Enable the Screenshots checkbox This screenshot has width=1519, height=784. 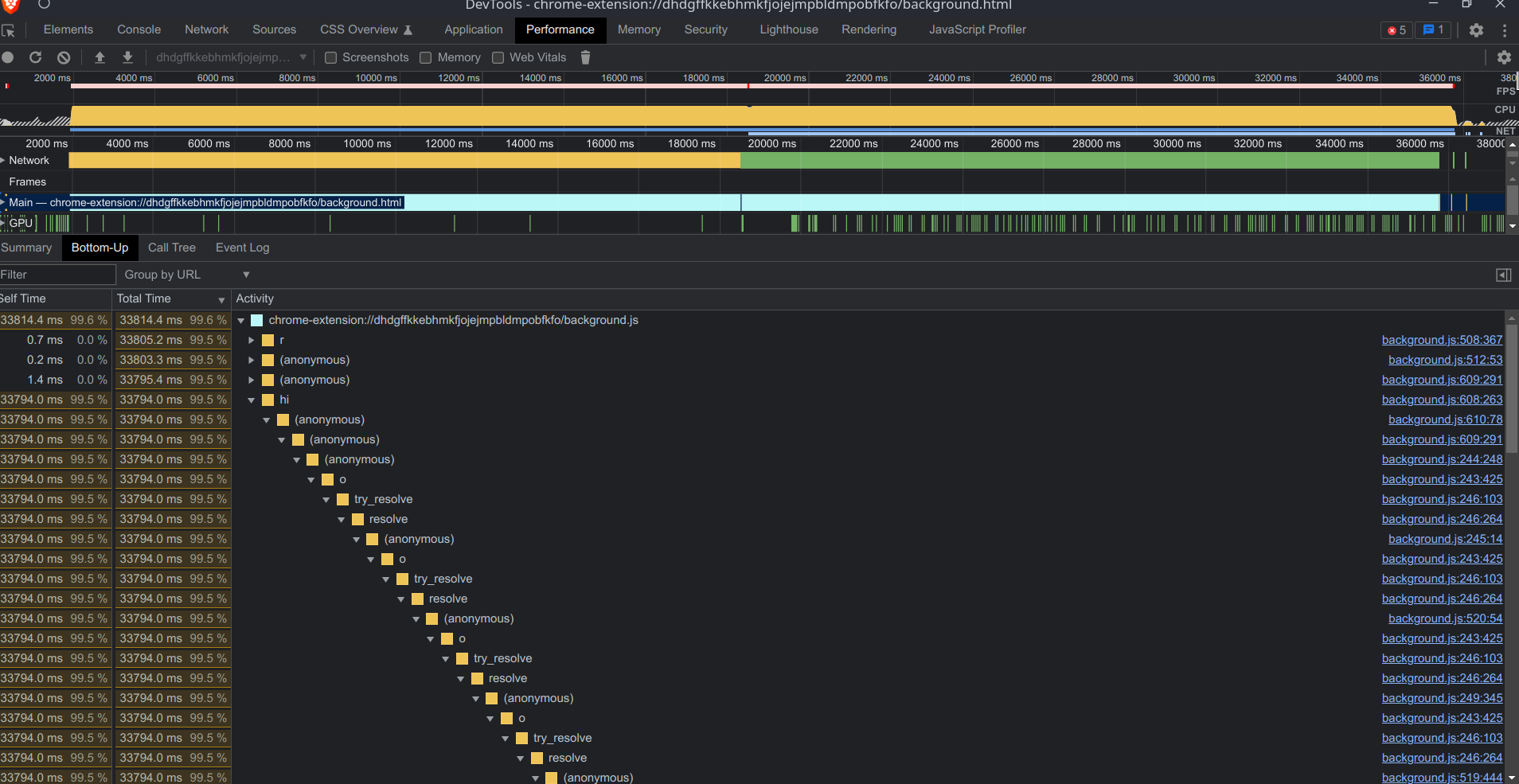point(330,57)
